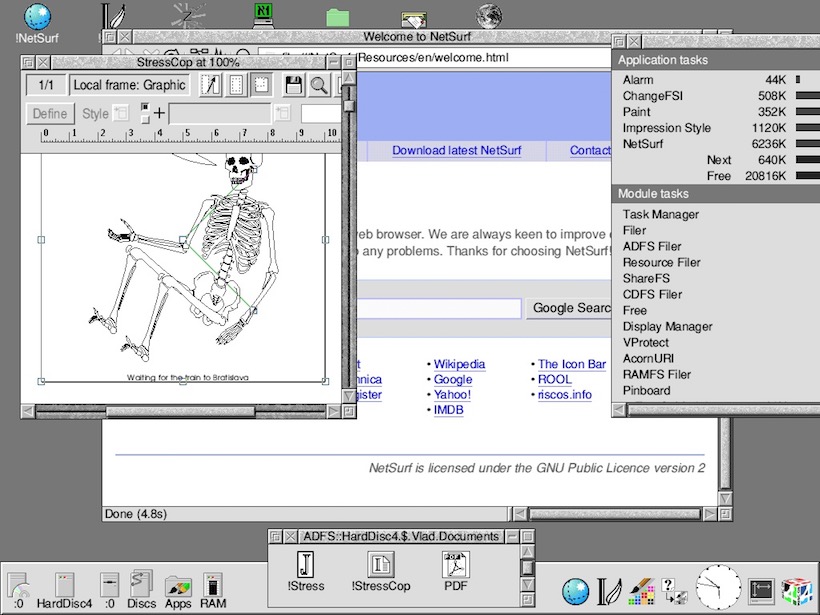Click the green-screen computer icon on the pinboard
820x615 pixels.
[x=264, y=16]
